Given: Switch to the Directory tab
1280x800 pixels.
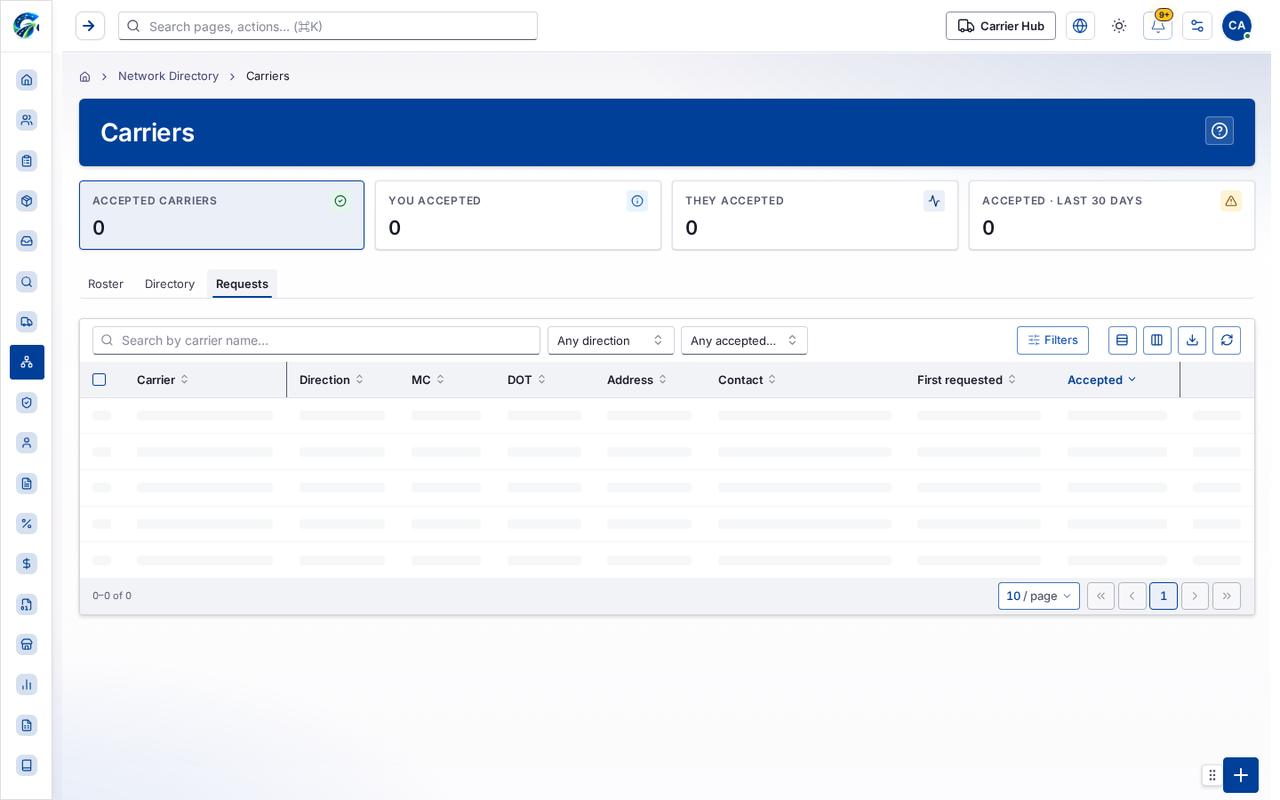Looking at the screenshot, I should (170, 284).
